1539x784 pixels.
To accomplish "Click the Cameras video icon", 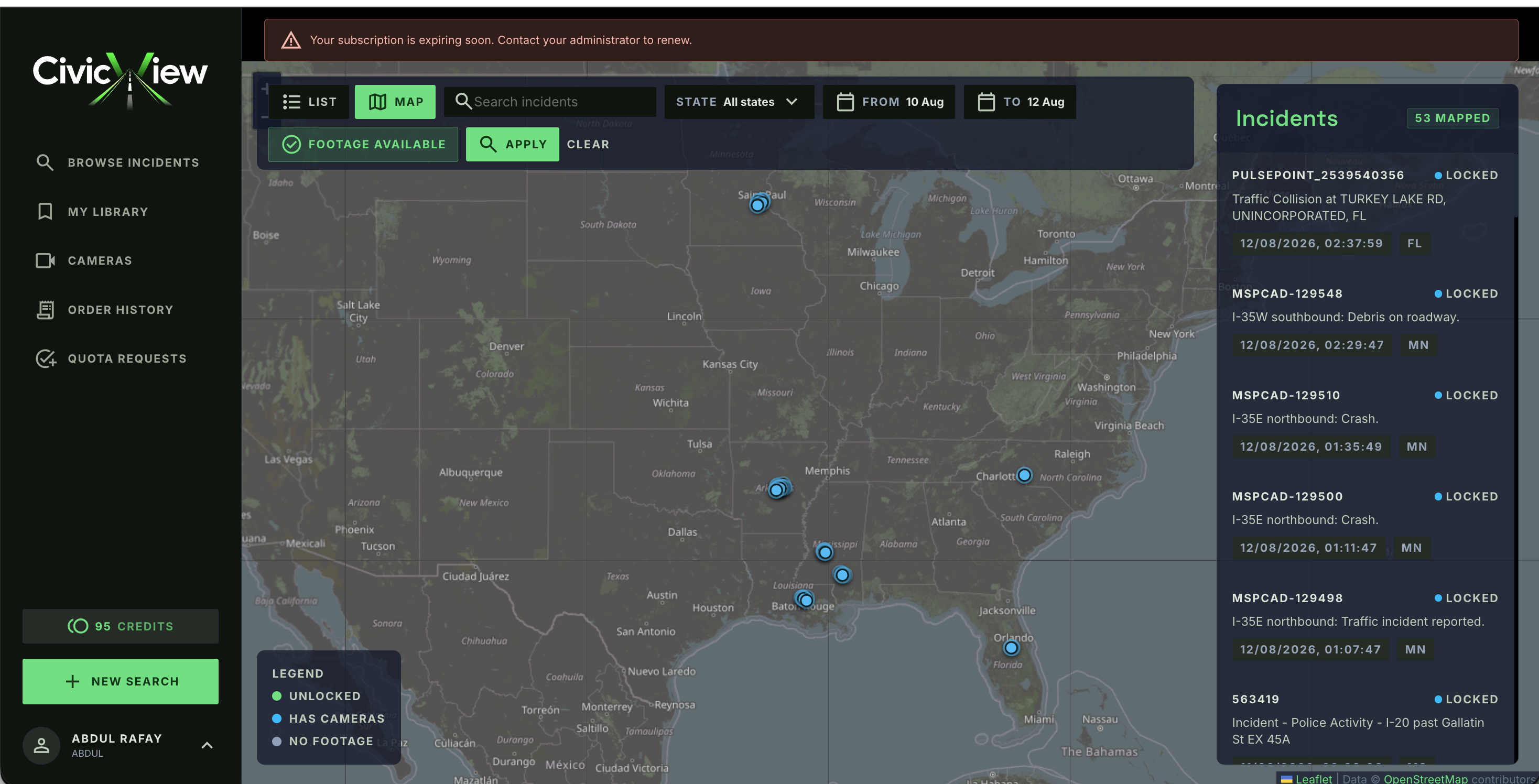I will 46,261.
